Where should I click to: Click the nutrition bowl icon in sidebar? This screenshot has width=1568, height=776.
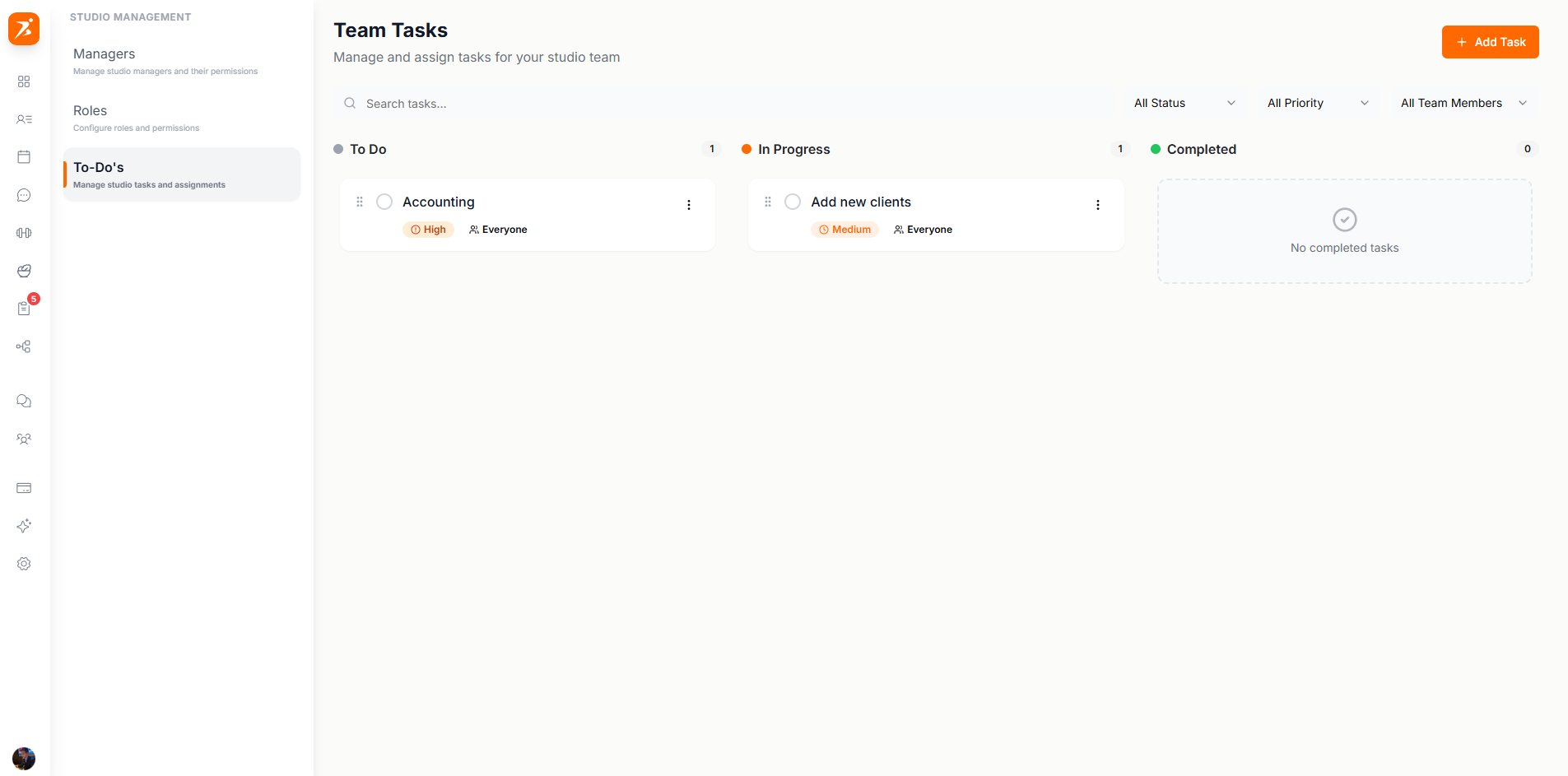tap(24, 271)
